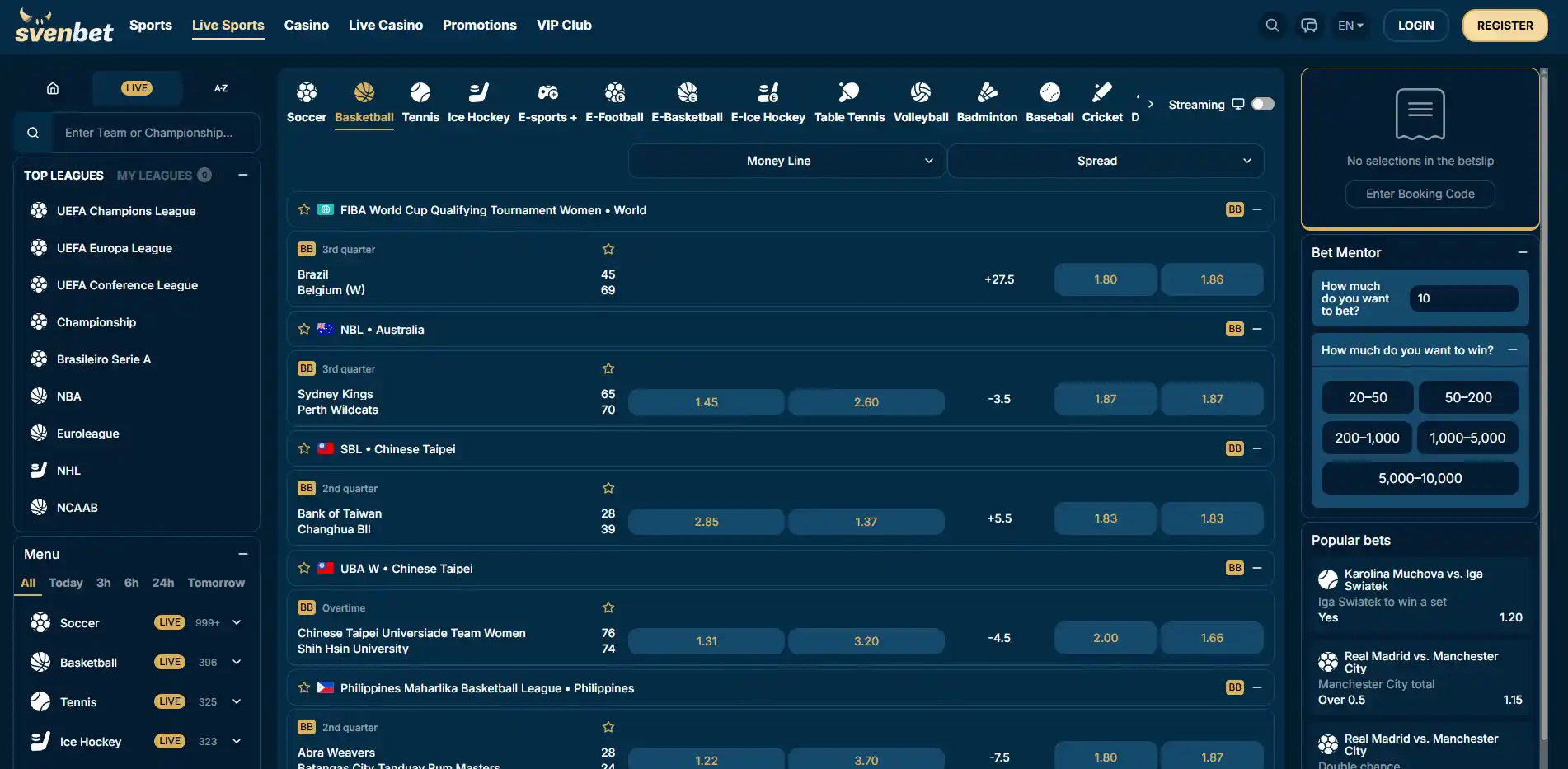This screenshot has width=1568, height=769.
Task: Focus the team or championship search field
Action: click(156, 133)
